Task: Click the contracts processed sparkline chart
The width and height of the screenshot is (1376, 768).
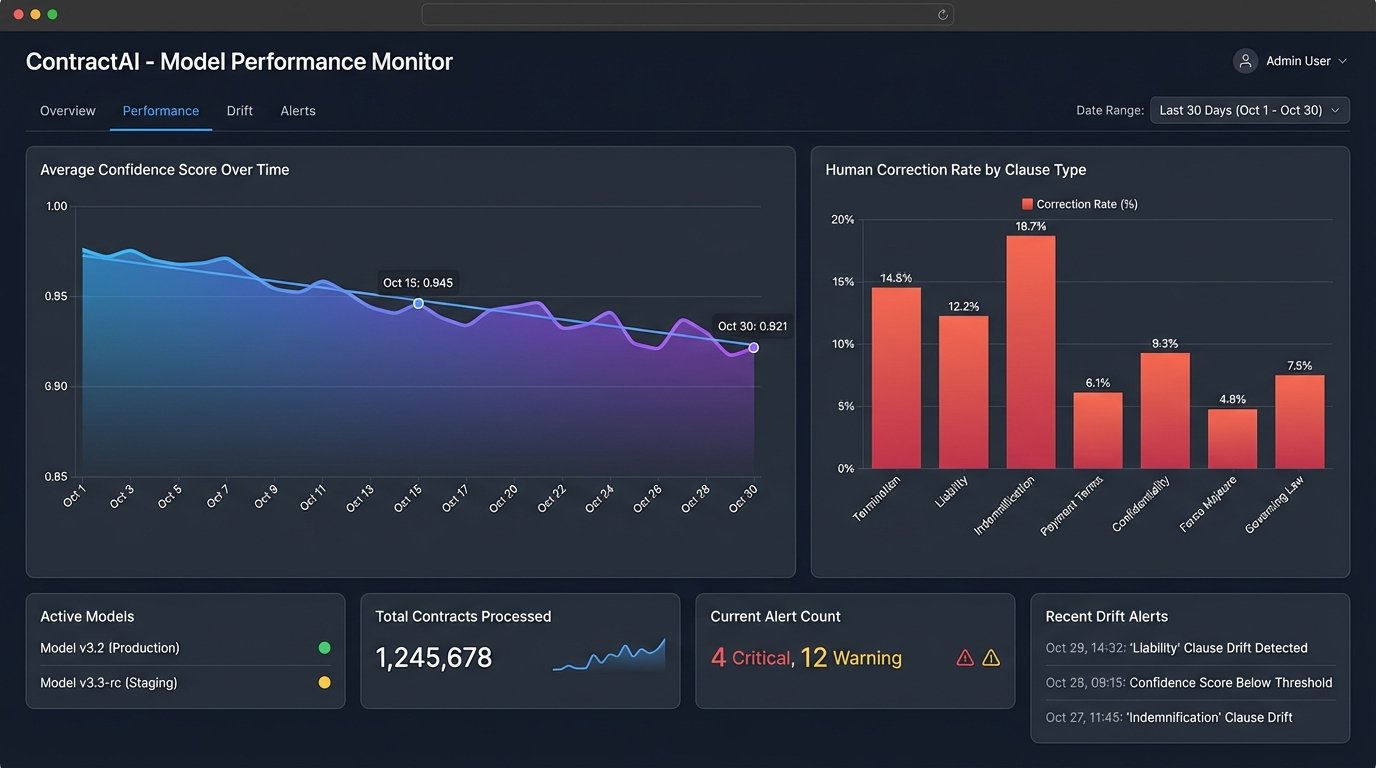Action: (x=609, y=655)
